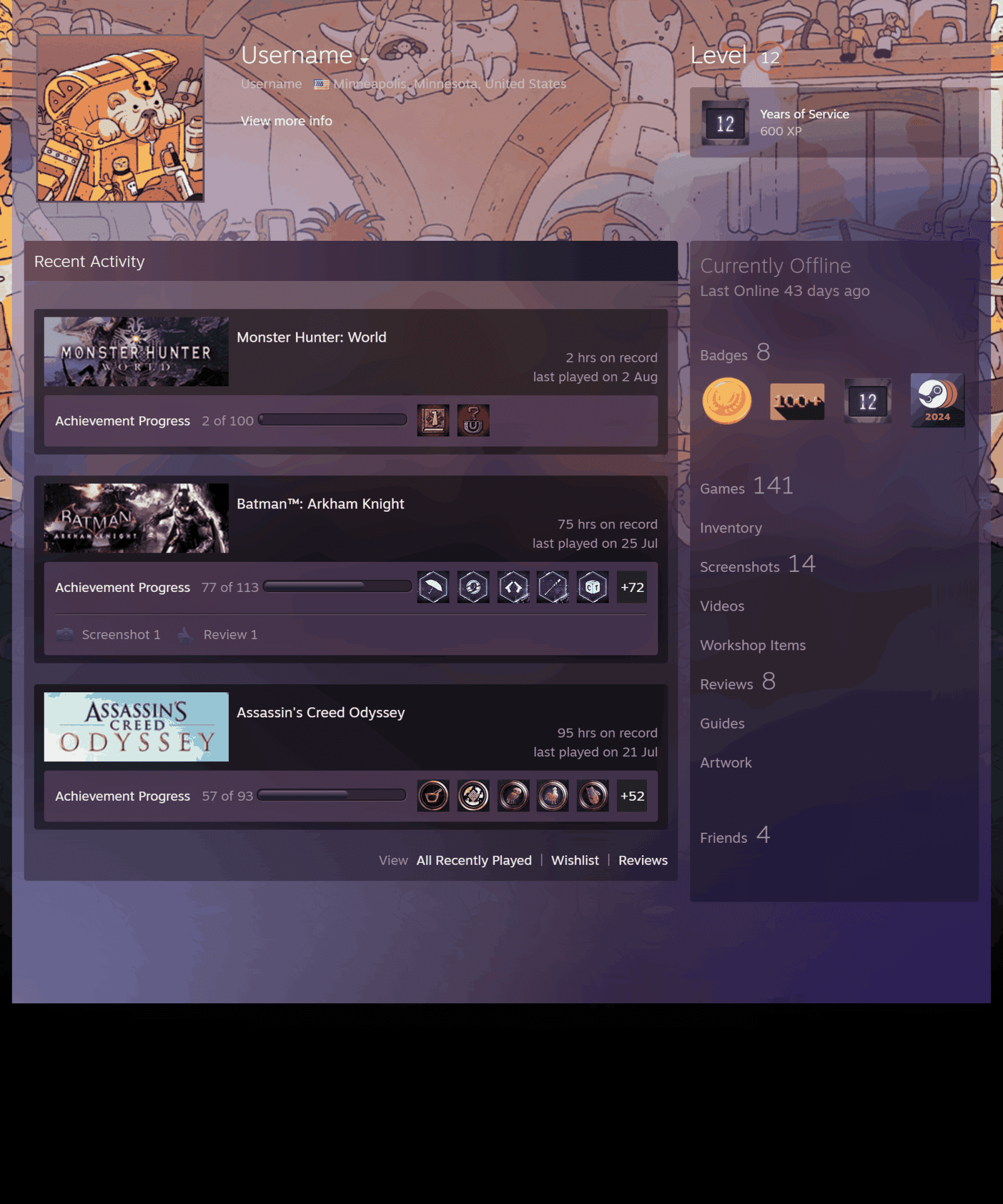
Task: Click the '2 of 100' achievement count
Action: [228, 421]
